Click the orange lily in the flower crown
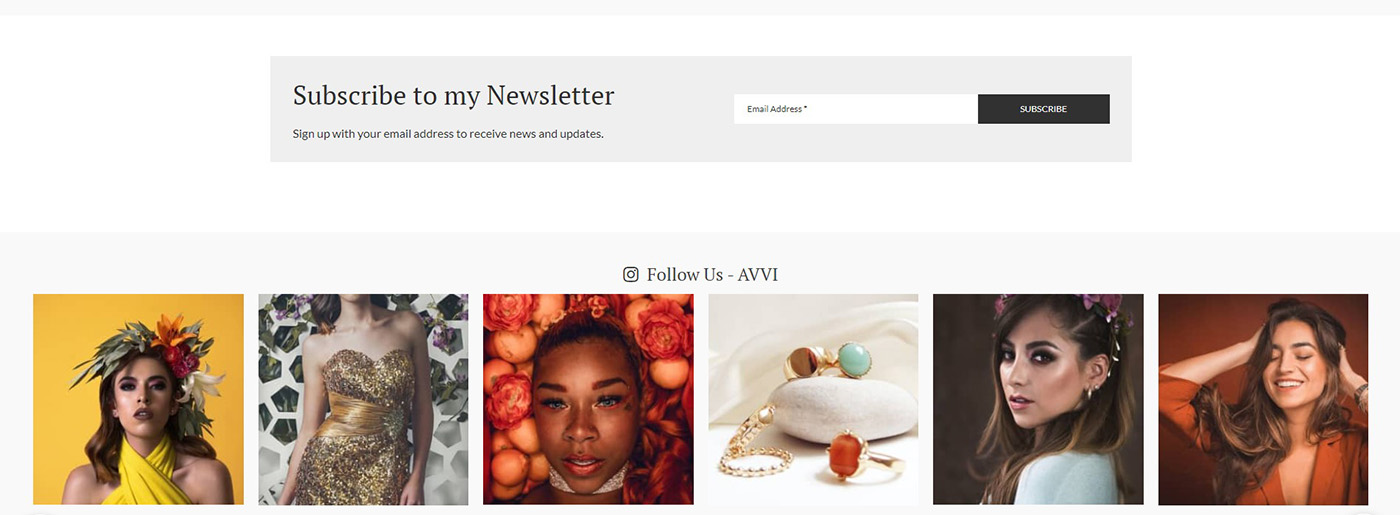 pyautogui.click(x=170, y=332)
